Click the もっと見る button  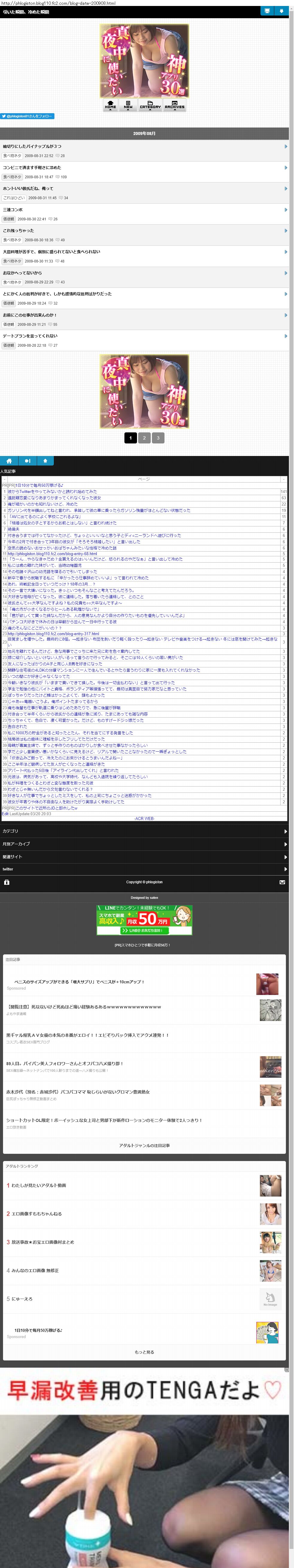144,1352
